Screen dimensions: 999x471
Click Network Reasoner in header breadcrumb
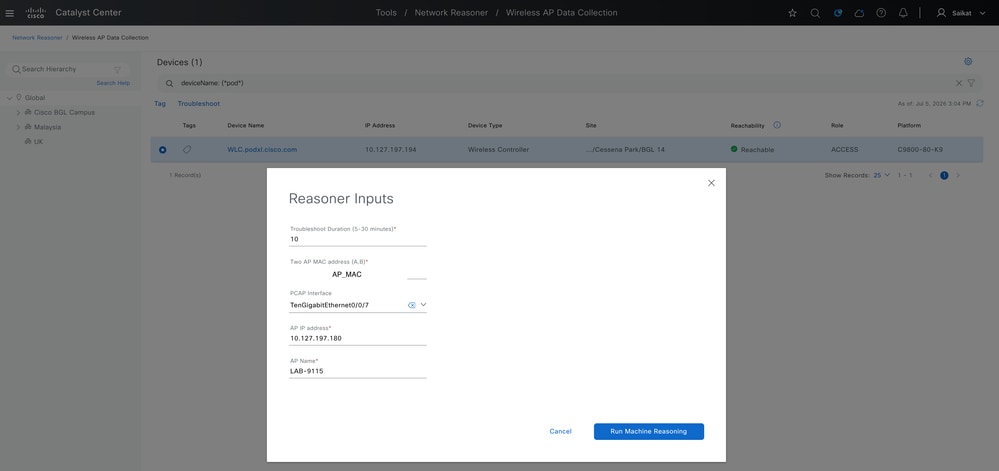[451, 13]
